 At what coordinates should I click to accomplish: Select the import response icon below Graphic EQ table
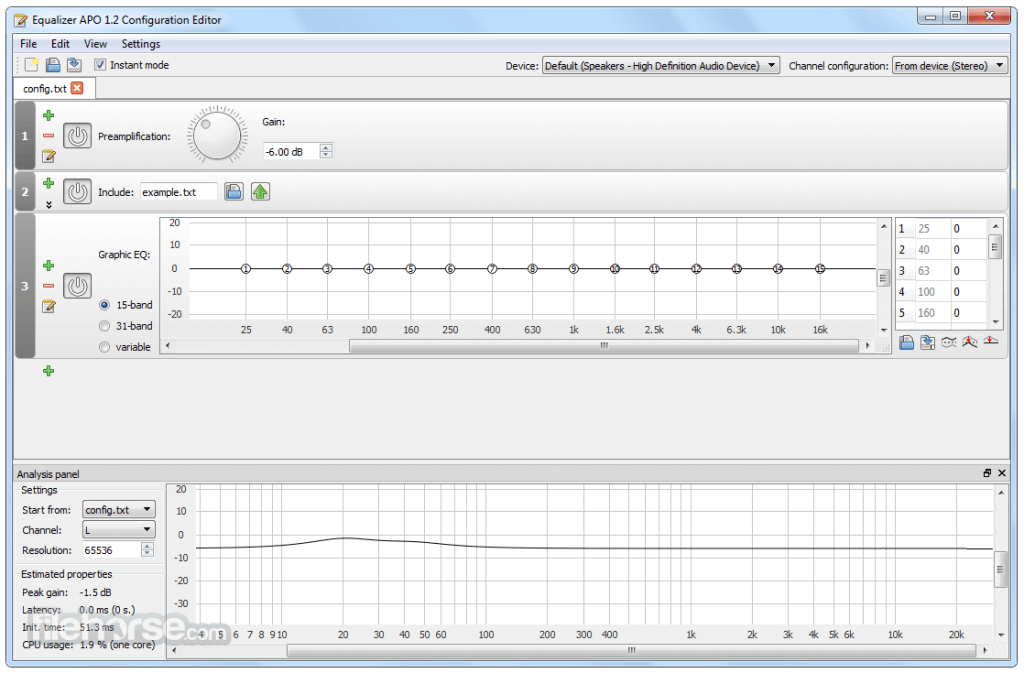click(906, 343)
